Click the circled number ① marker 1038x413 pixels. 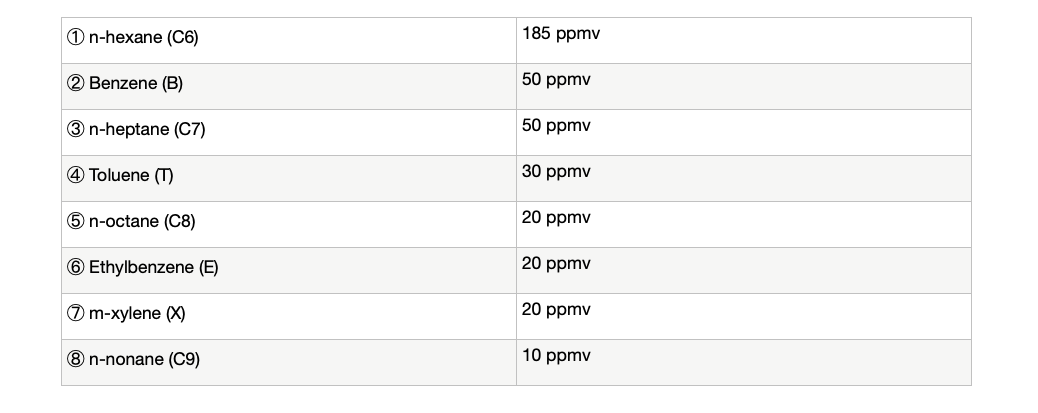click(75, 38)
